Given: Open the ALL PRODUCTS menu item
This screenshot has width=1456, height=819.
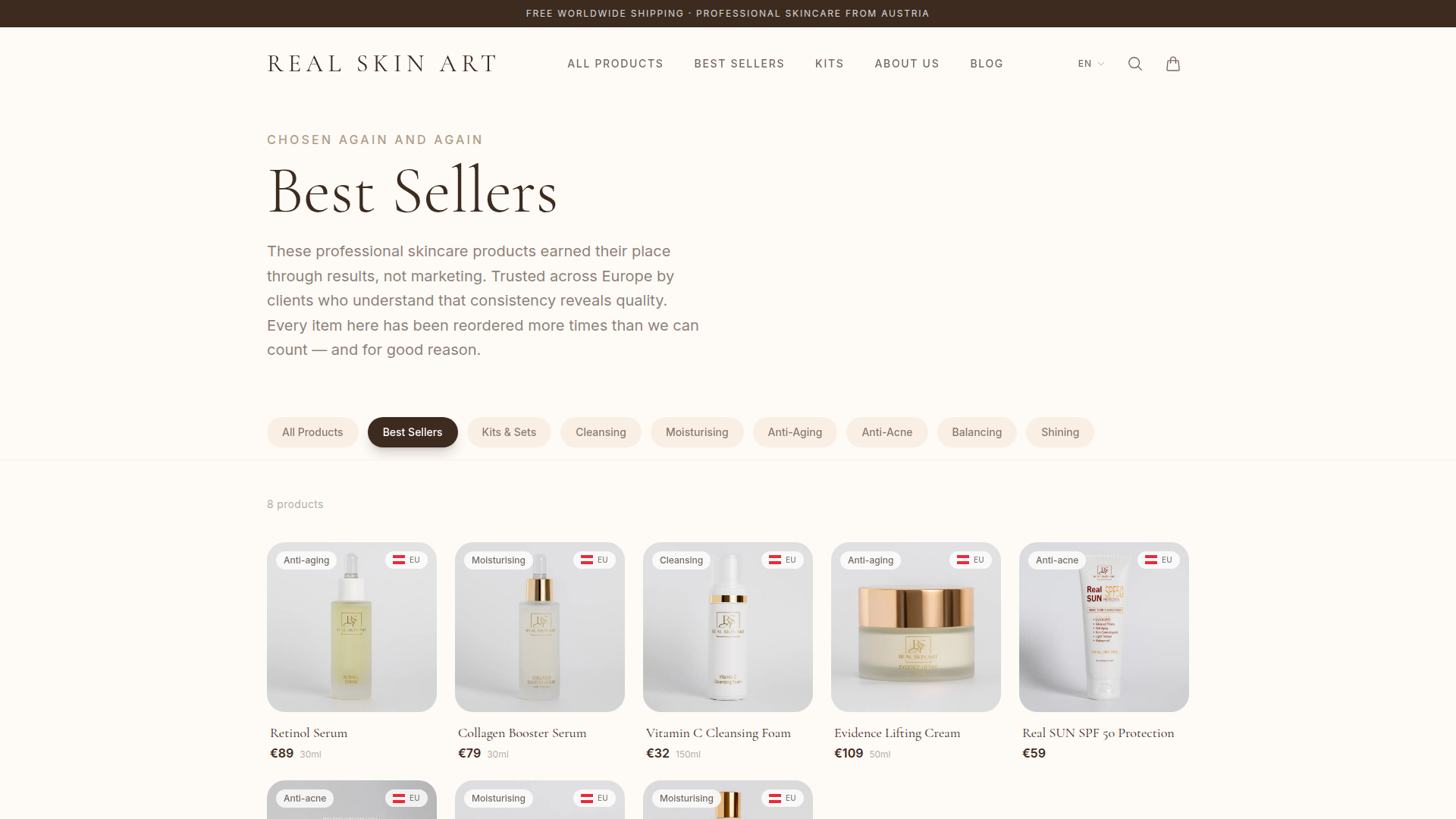Looking at the screenshot, I should 615,64.
